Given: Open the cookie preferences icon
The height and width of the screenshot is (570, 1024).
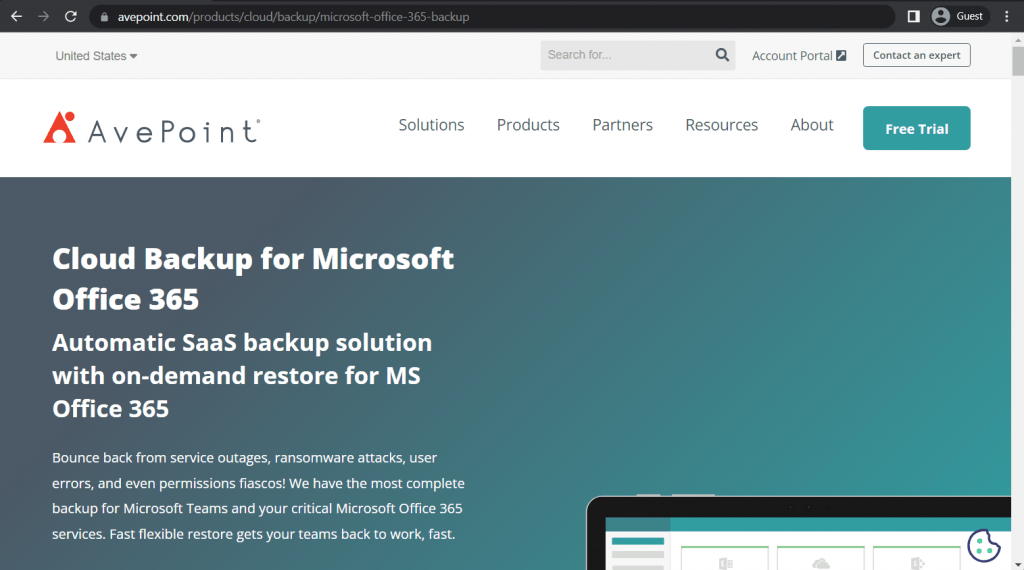Looking at the screenshot, I should coord(984,545).
